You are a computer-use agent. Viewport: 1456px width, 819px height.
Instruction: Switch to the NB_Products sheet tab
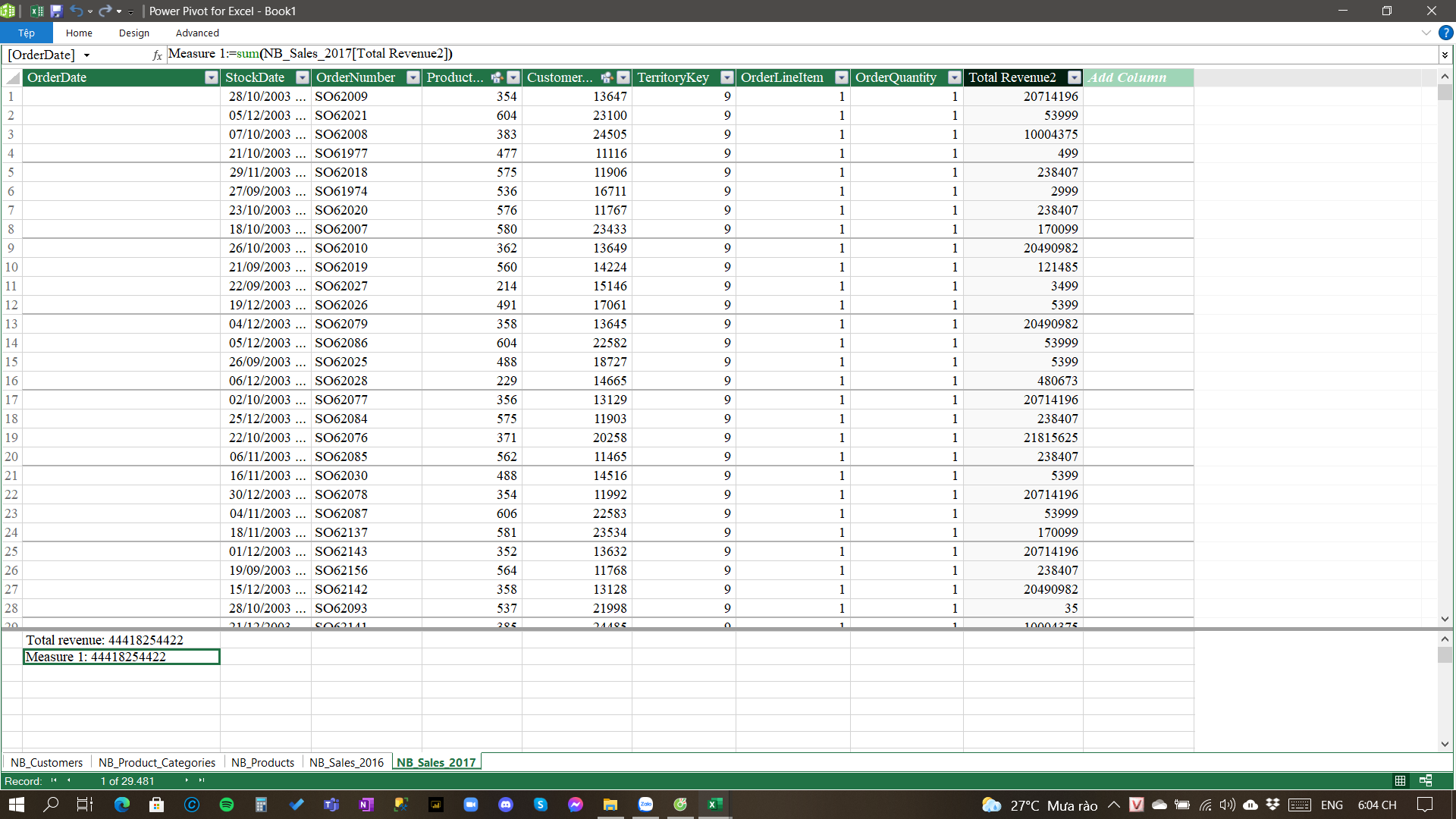(x=262, y=762)
